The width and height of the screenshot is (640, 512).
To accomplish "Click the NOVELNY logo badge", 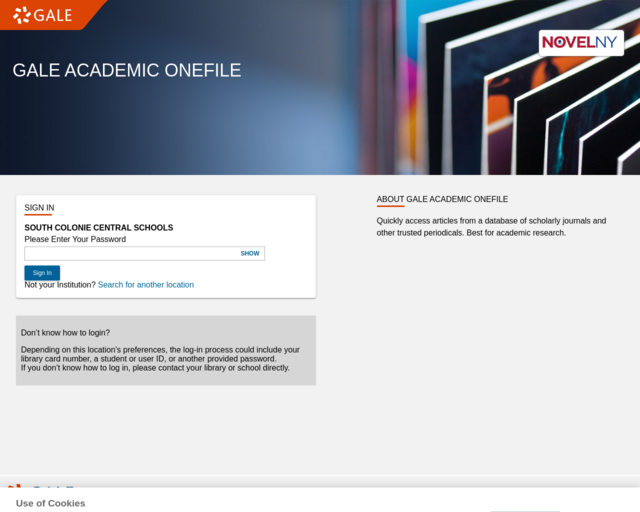I will click(x=581, y=42).
